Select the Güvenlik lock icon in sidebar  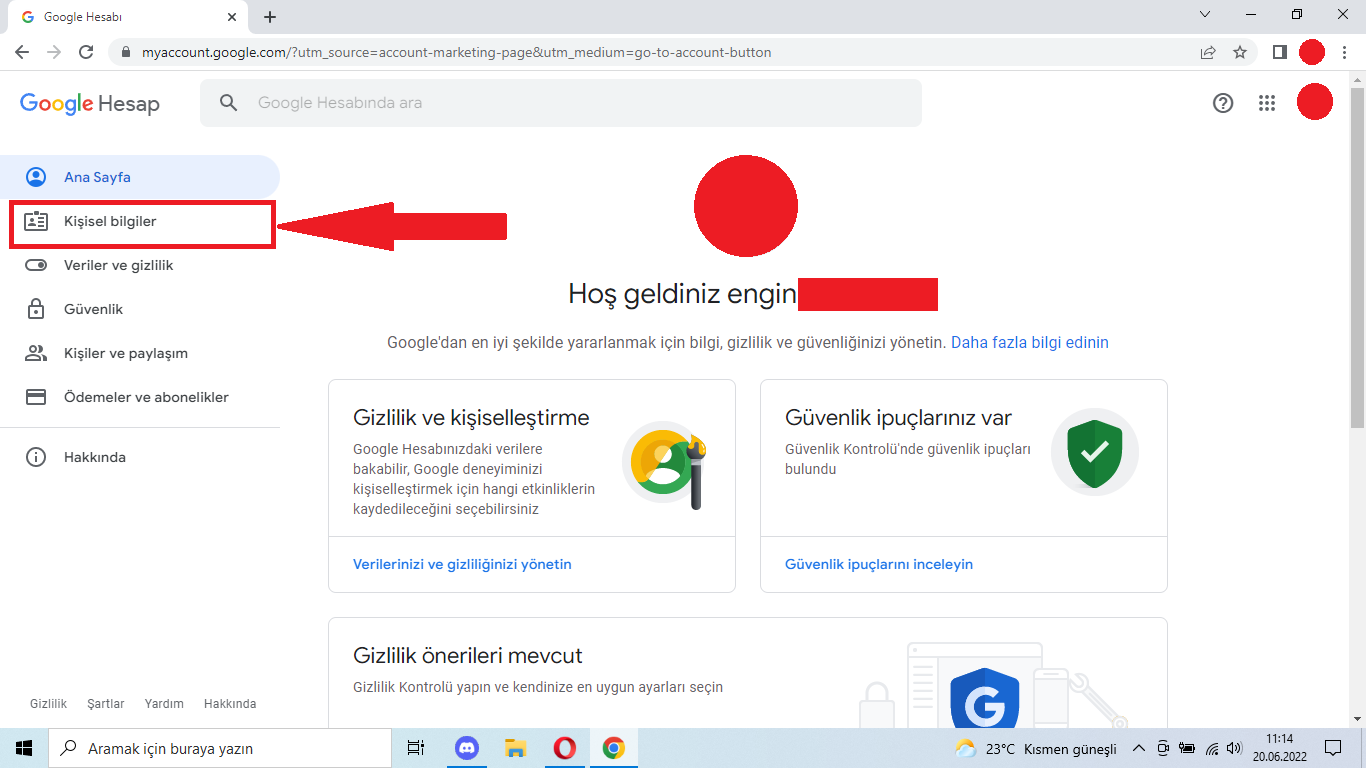click(36, 309)
